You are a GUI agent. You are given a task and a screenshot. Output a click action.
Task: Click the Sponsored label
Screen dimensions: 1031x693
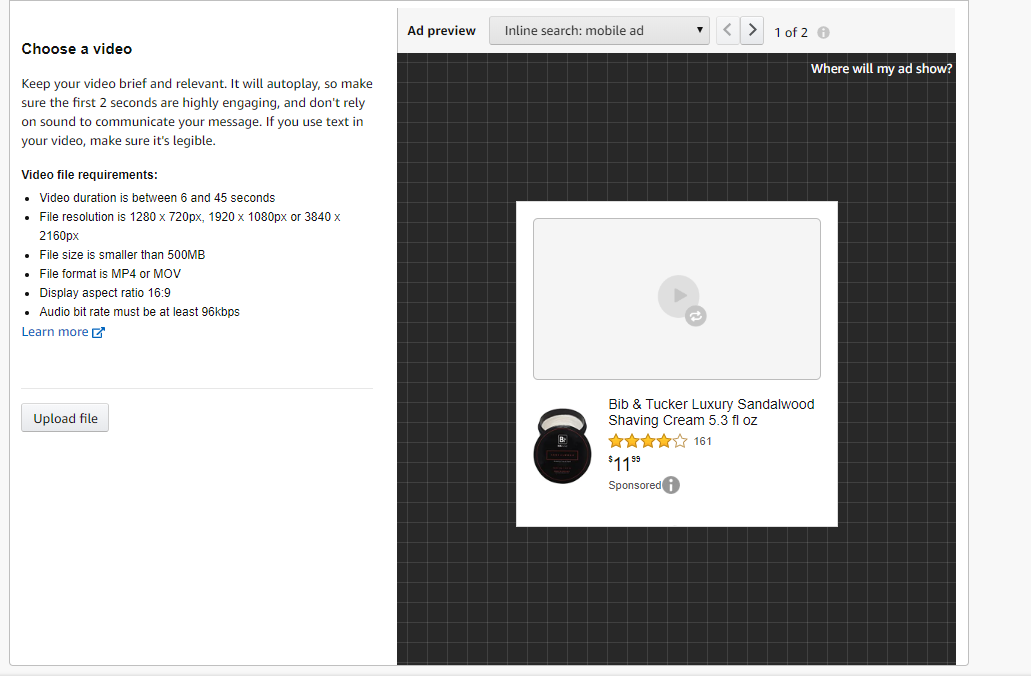click(635, 485)
